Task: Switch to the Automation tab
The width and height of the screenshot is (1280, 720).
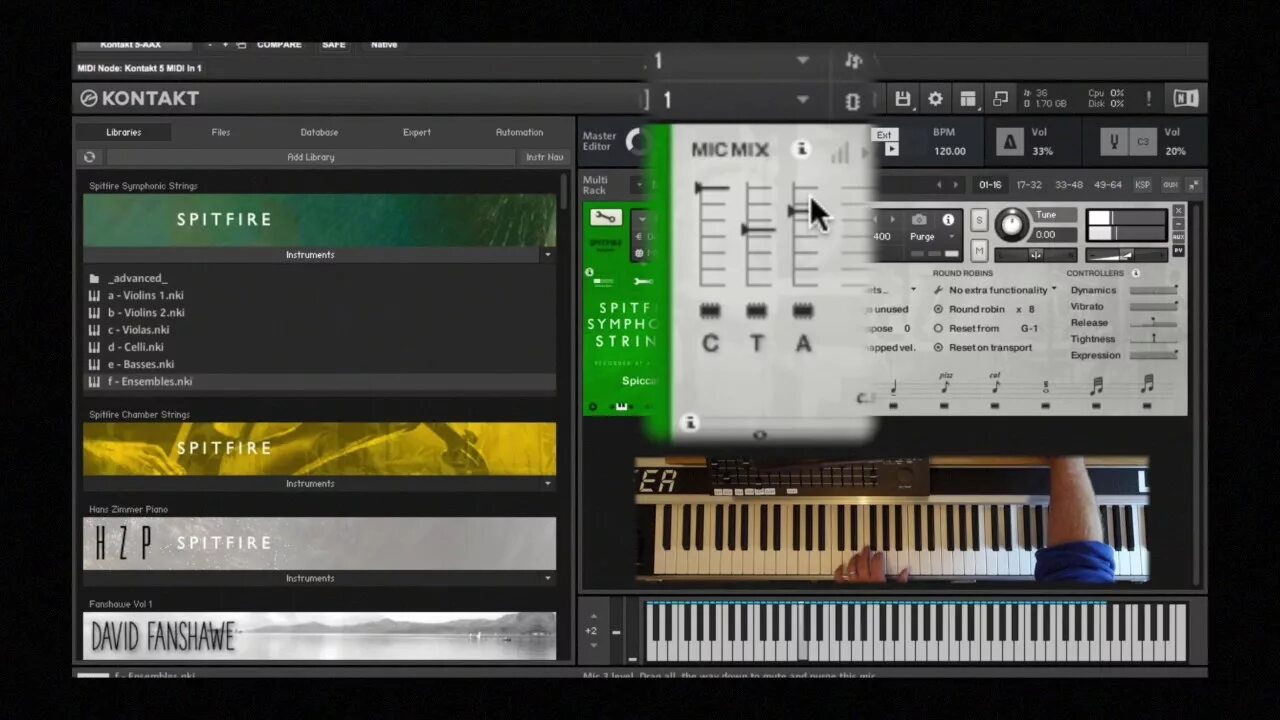Action: coord(520,132)
